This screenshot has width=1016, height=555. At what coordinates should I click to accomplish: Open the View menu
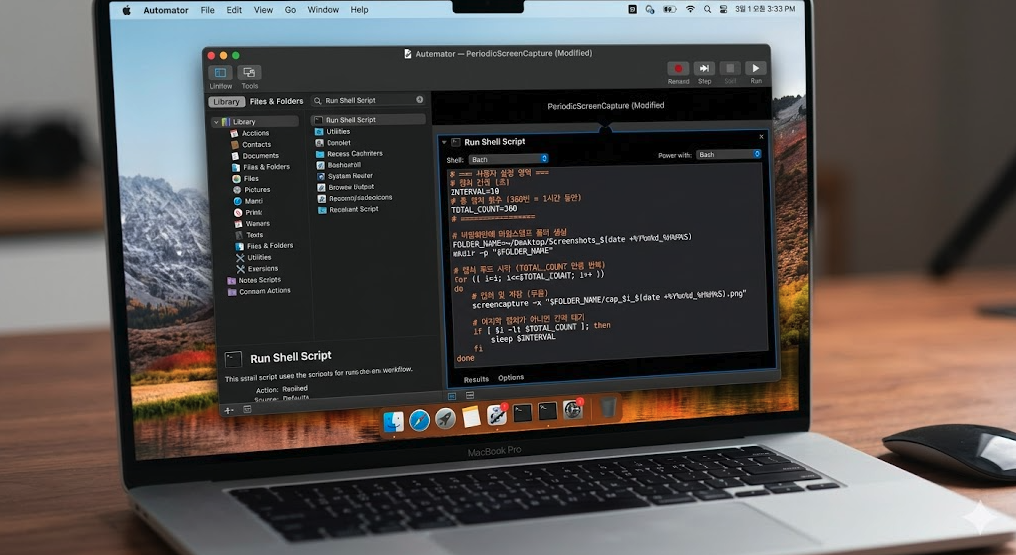[263, 10]
